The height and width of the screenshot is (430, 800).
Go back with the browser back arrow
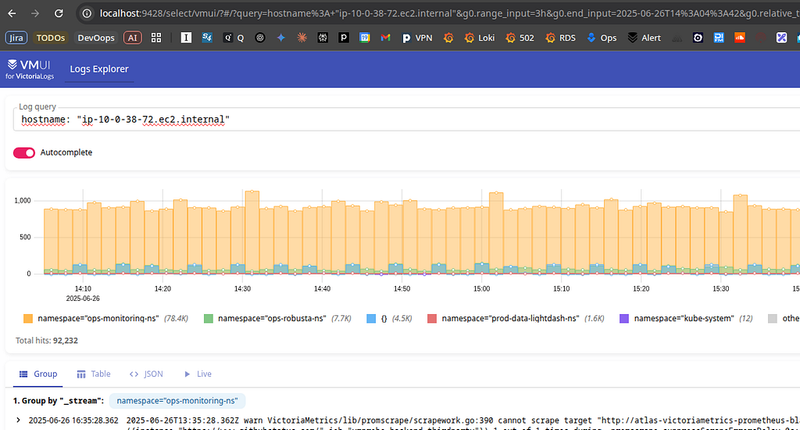pos(12,13)
